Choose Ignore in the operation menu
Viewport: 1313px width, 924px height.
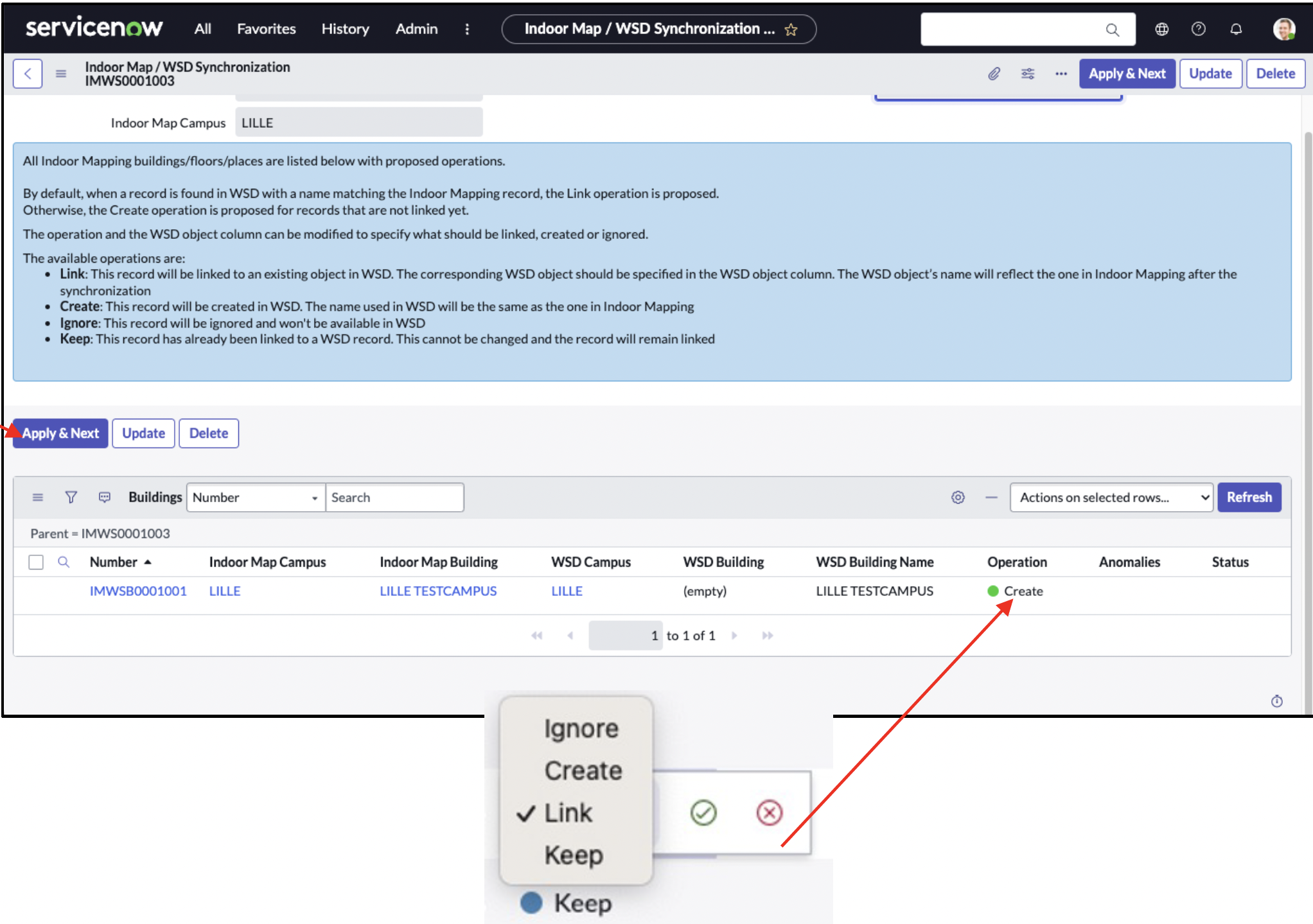581,729
